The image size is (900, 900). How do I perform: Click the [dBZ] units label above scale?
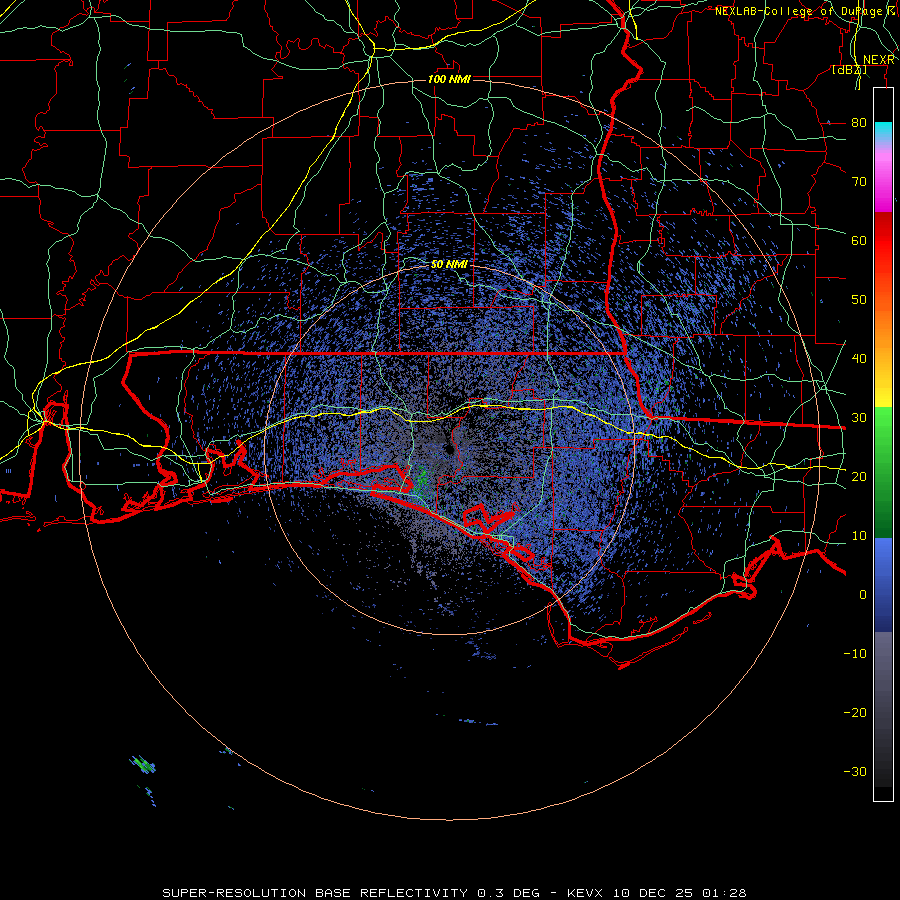click(849, 70)
